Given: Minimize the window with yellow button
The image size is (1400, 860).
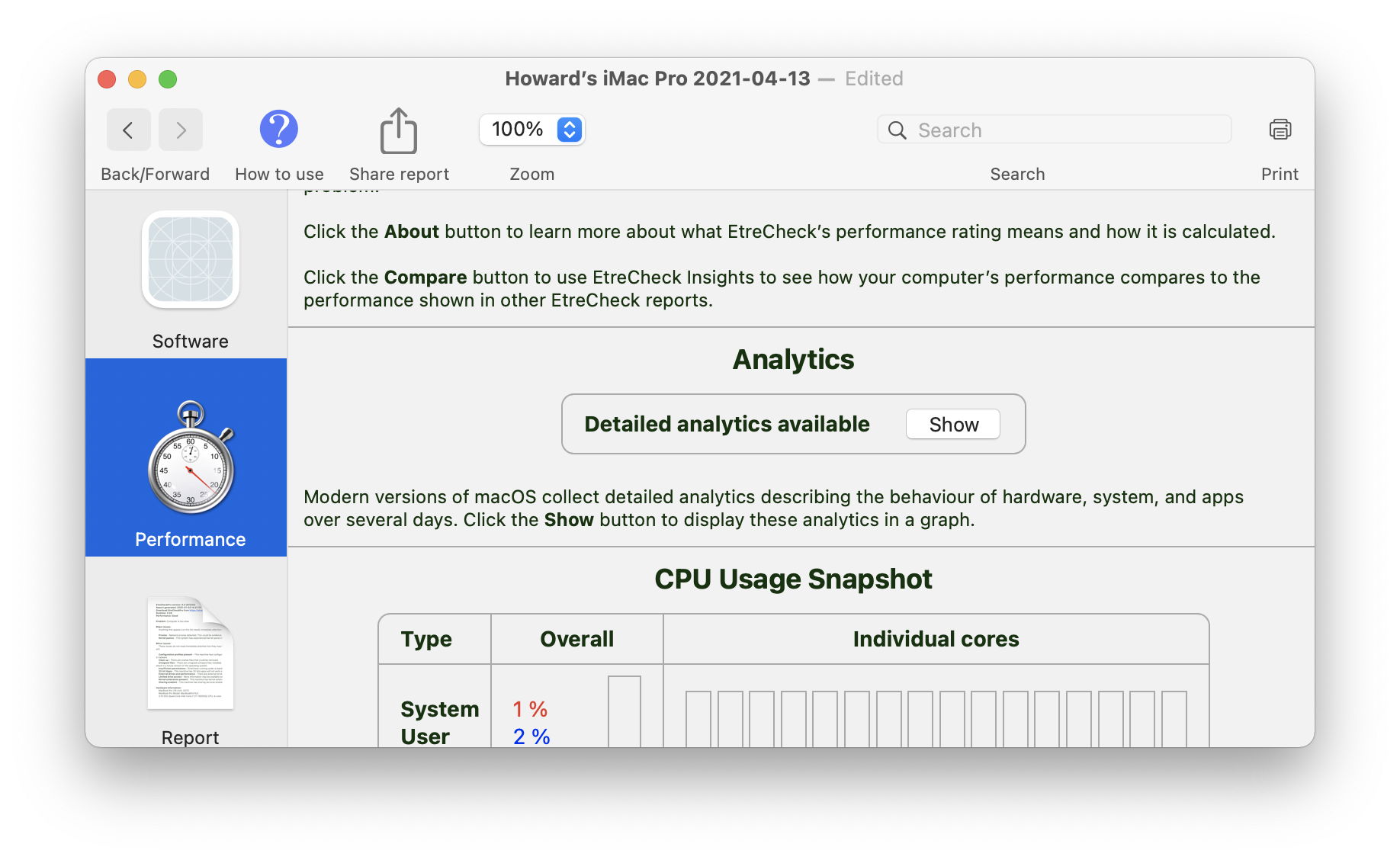Looking at the screenshot, I should (x=137, y=79).
